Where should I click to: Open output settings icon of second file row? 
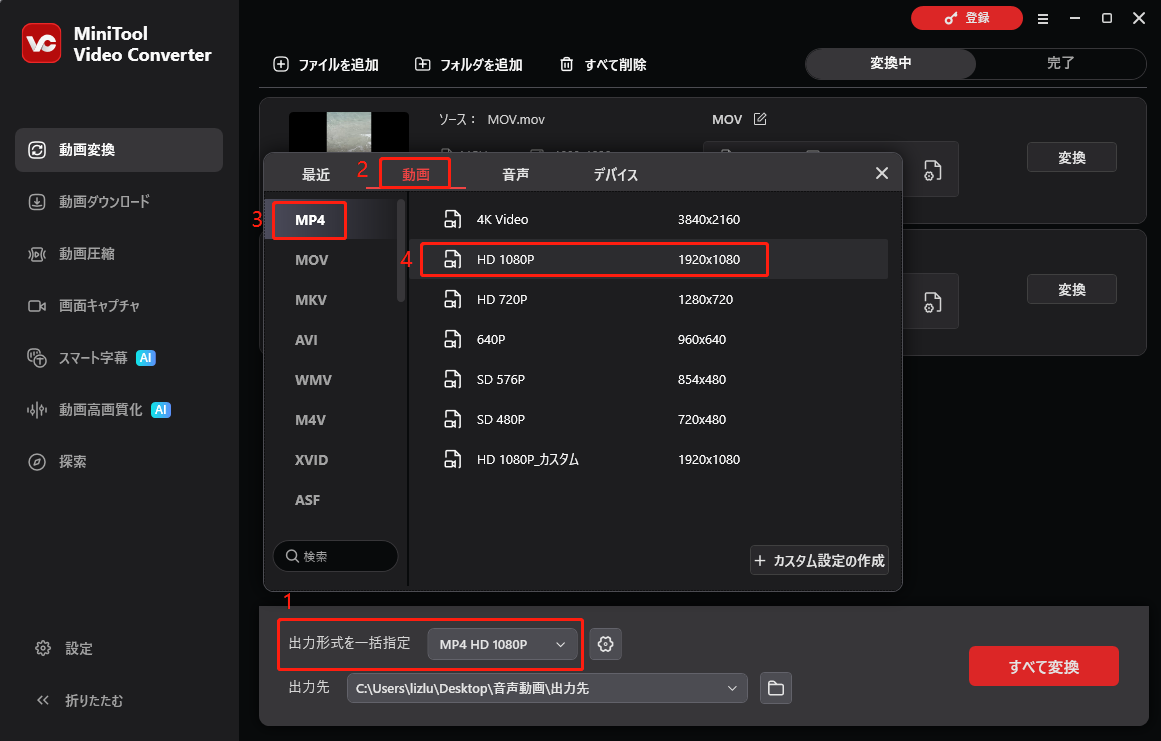point(933,302)
